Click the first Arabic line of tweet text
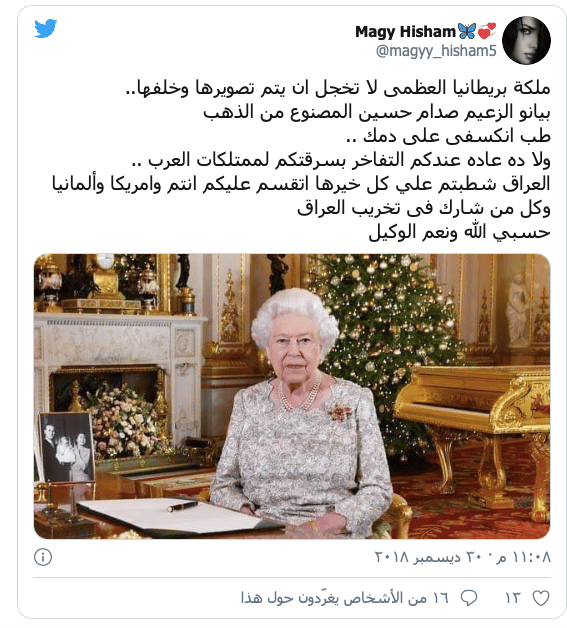The width and height of the screenshot is (567, 628). coord(338,88)
